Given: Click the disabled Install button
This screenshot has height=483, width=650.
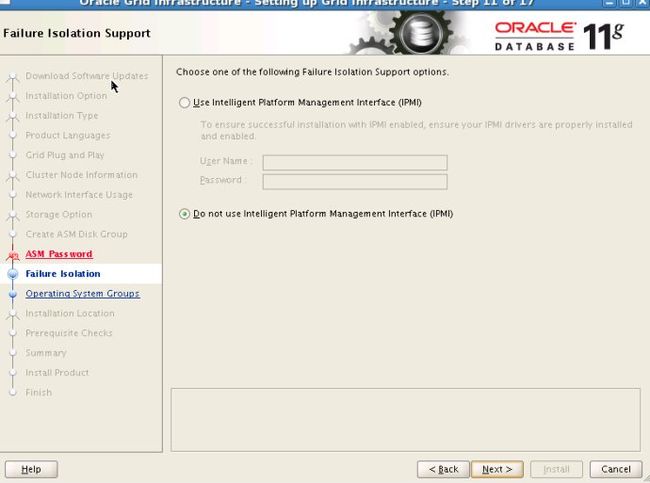Looking at the screenshot, I should pos(556,469).
